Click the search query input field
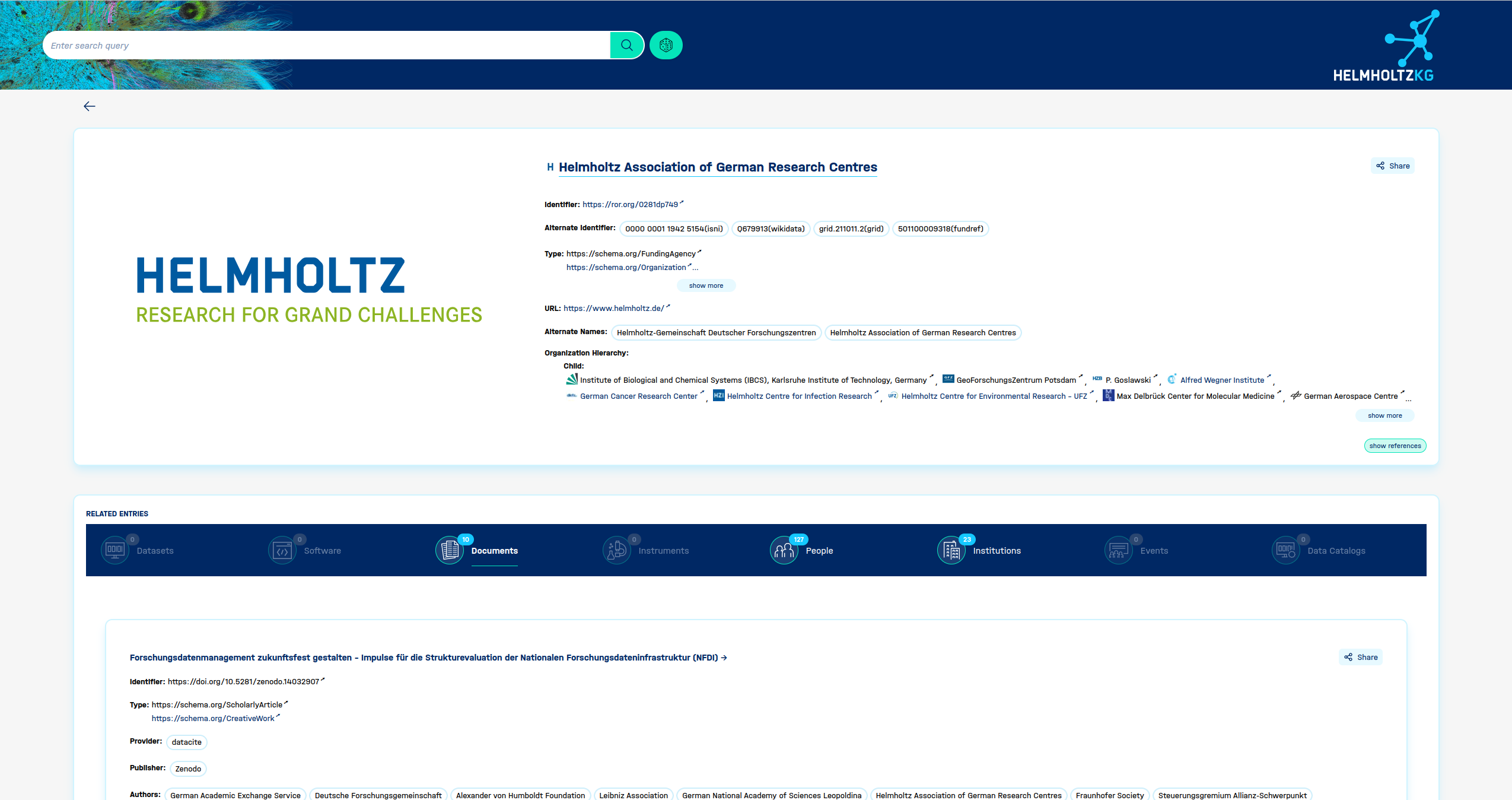Screen dimensions: 1512x800 click(326, 45)
